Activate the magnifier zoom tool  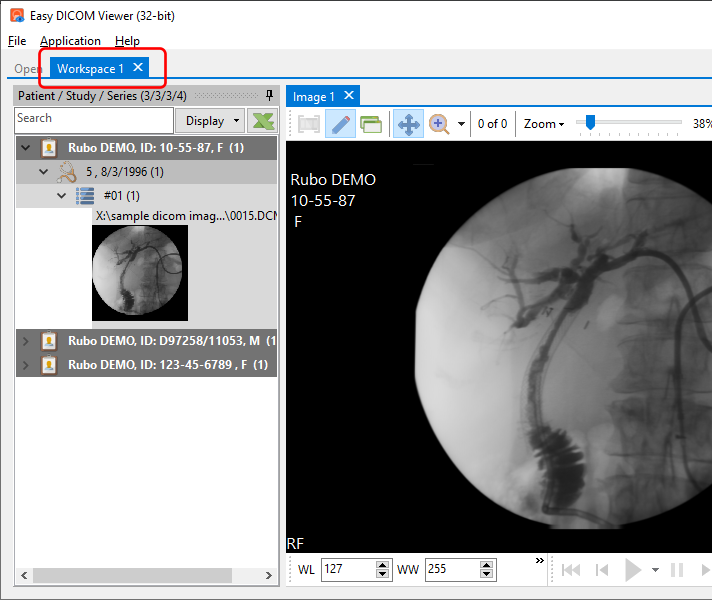click(438, 124)
